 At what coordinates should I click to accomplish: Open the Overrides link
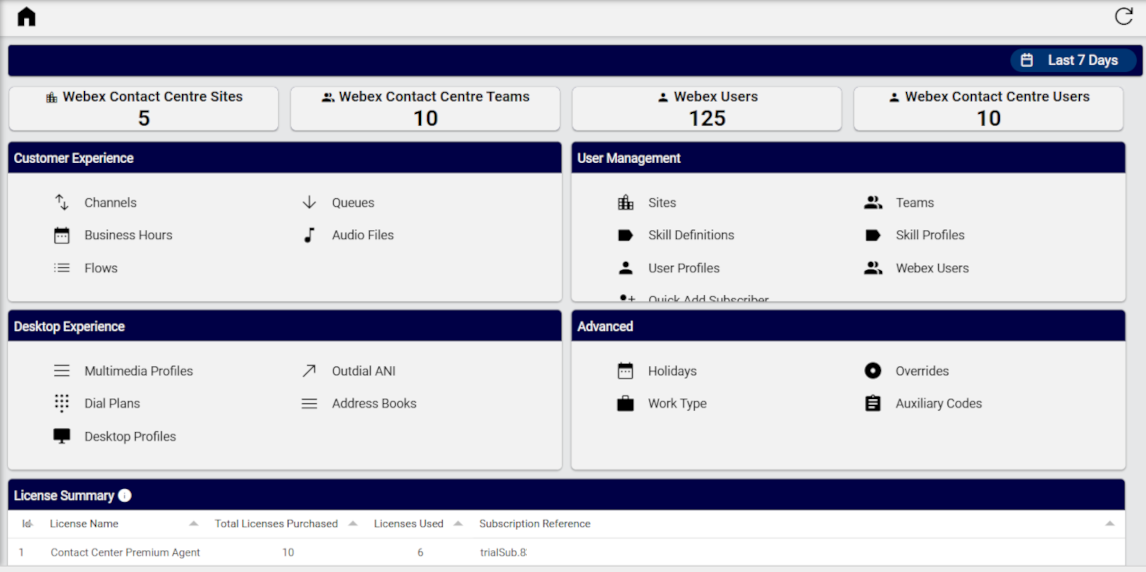point(922,371)
